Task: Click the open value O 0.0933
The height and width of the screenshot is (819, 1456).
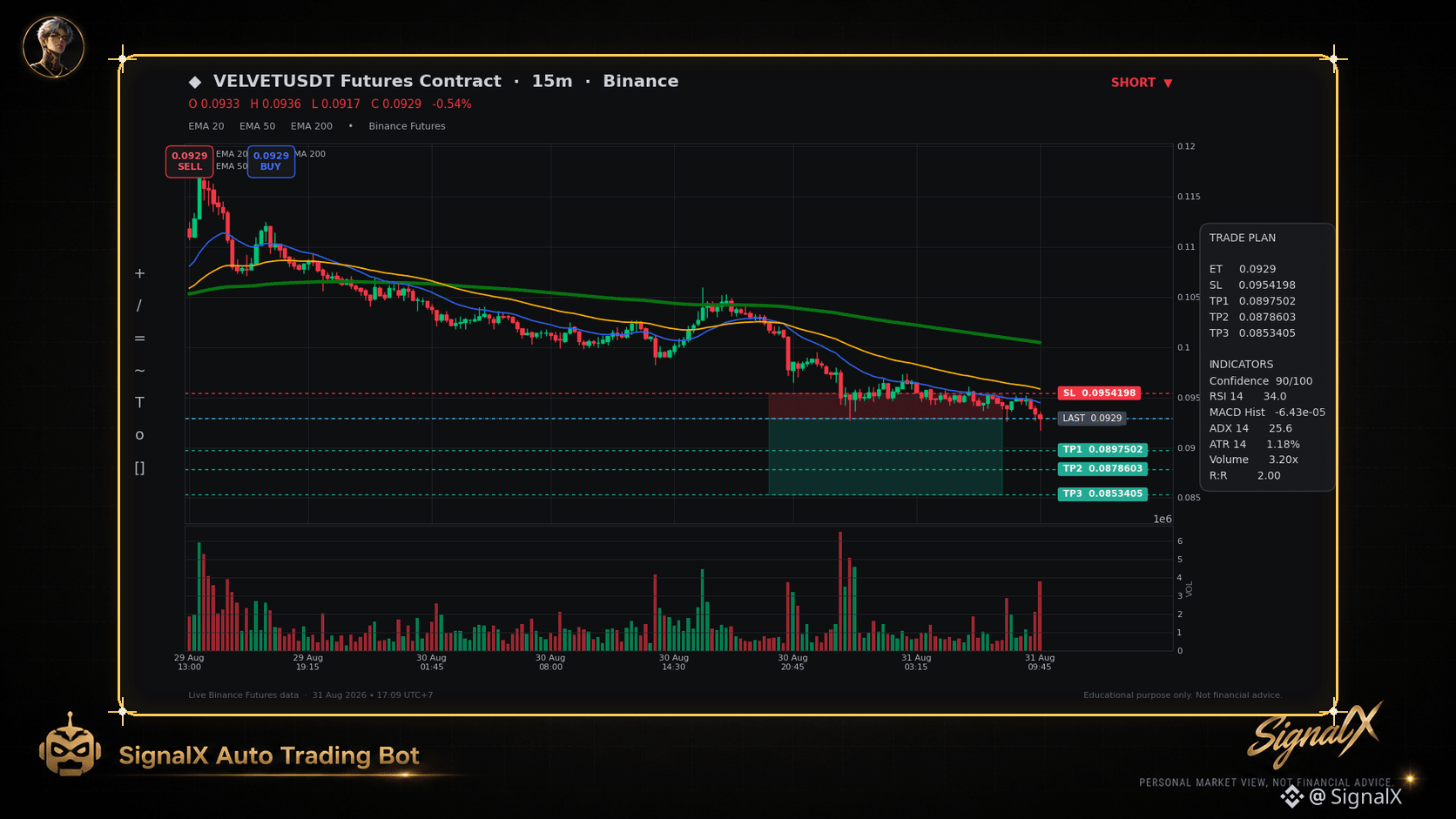Action: point(214,104)
